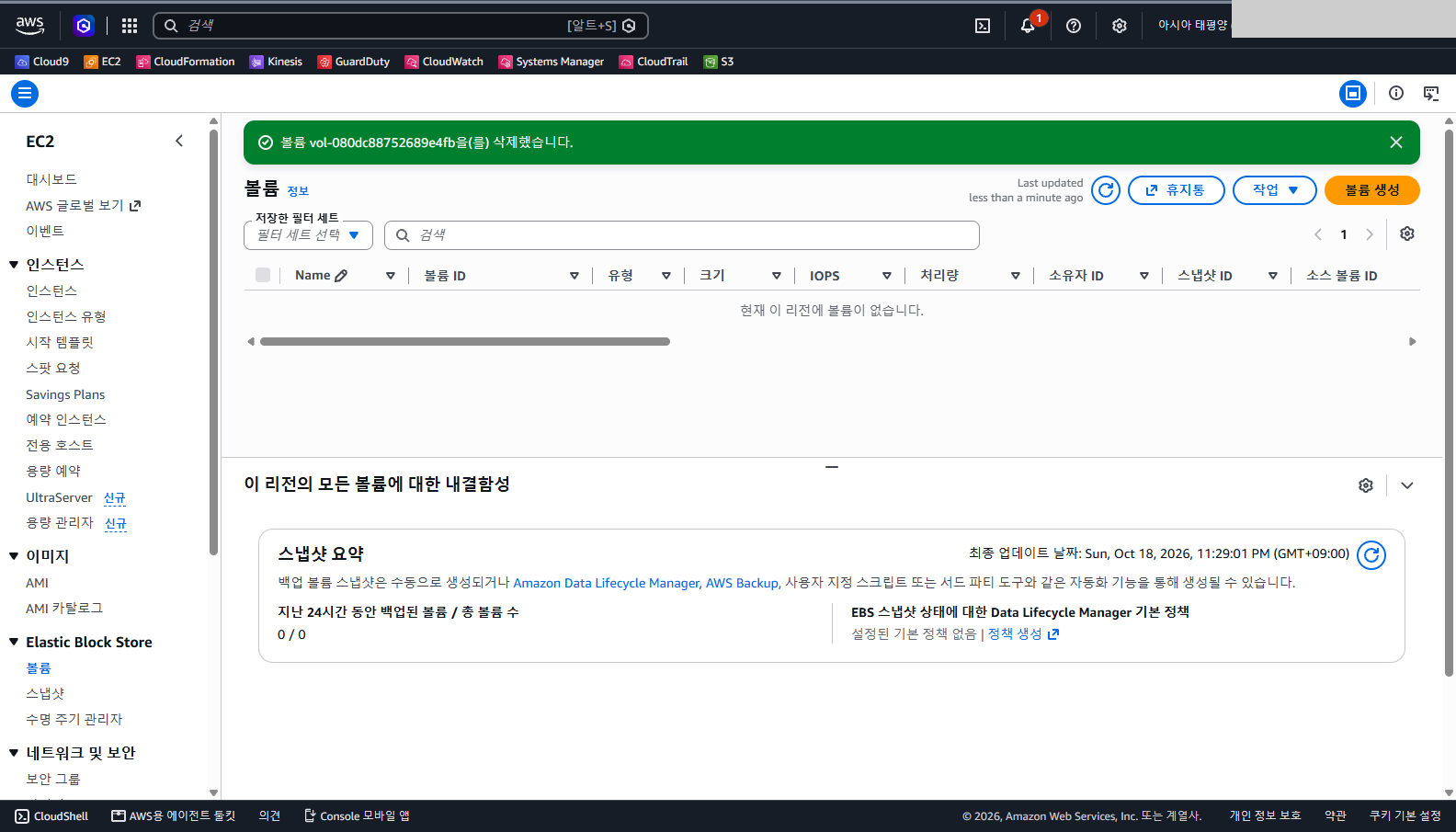Open the 작업 actions dropdown
The width and height of the screenshot is (1456, 832).
click(x=1275, y=190)
